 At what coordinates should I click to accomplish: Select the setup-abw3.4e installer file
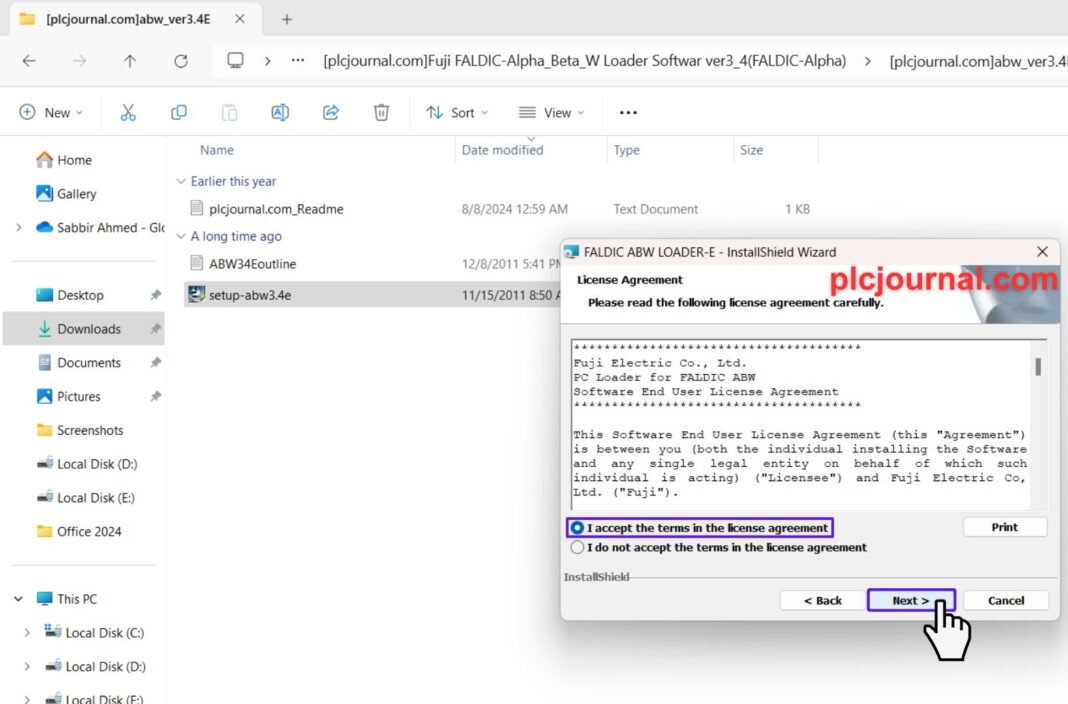click(250, 295)
